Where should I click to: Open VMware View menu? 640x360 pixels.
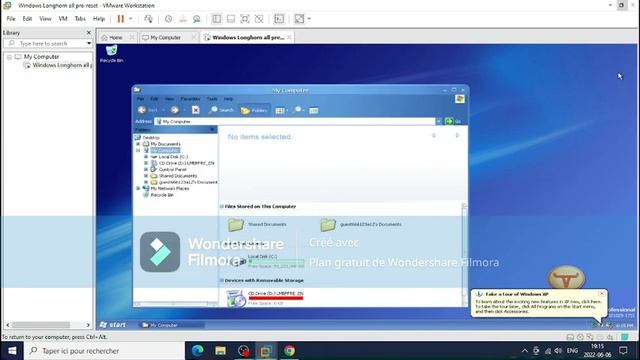tap(45, 19)
